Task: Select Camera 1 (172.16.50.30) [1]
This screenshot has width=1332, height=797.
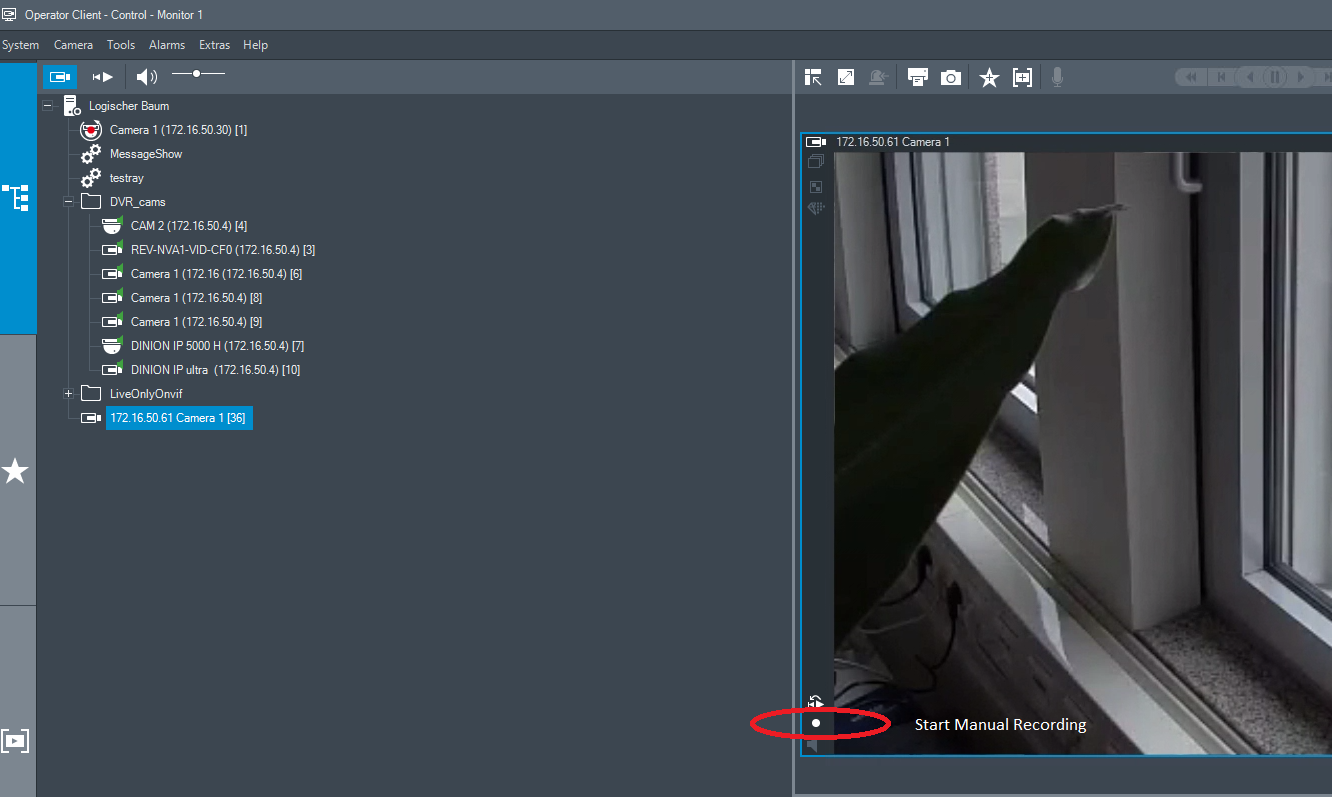Action: click(178, 130)
